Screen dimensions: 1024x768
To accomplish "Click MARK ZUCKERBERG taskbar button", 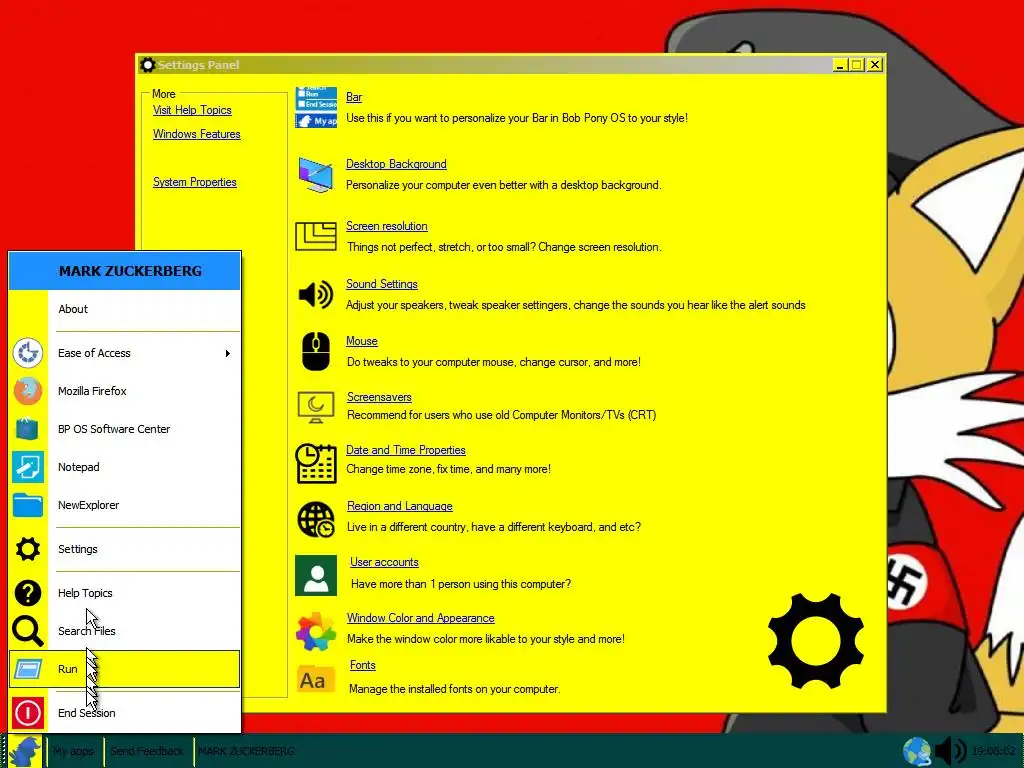I will click(x=246, y=751).
